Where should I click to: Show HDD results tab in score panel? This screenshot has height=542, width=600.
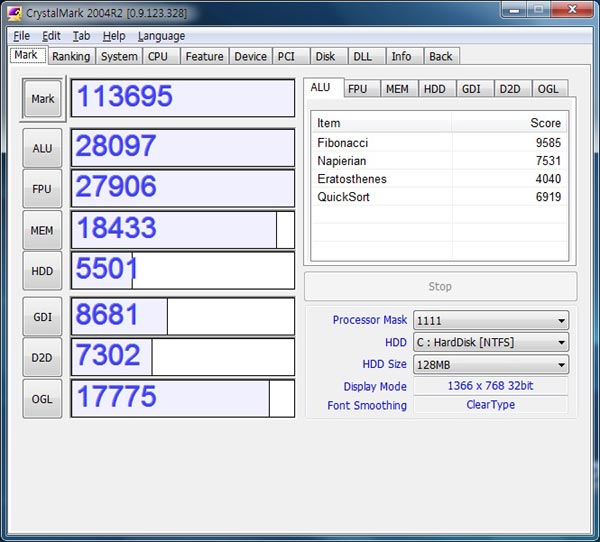click(437, 89)
